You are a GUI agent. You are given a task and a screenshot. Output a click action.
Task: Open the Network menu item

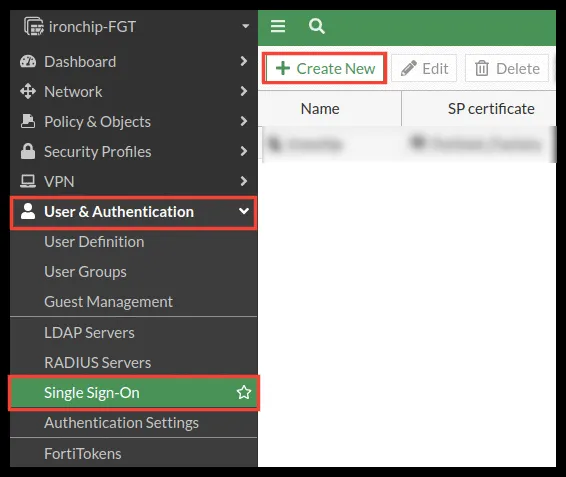134,92
